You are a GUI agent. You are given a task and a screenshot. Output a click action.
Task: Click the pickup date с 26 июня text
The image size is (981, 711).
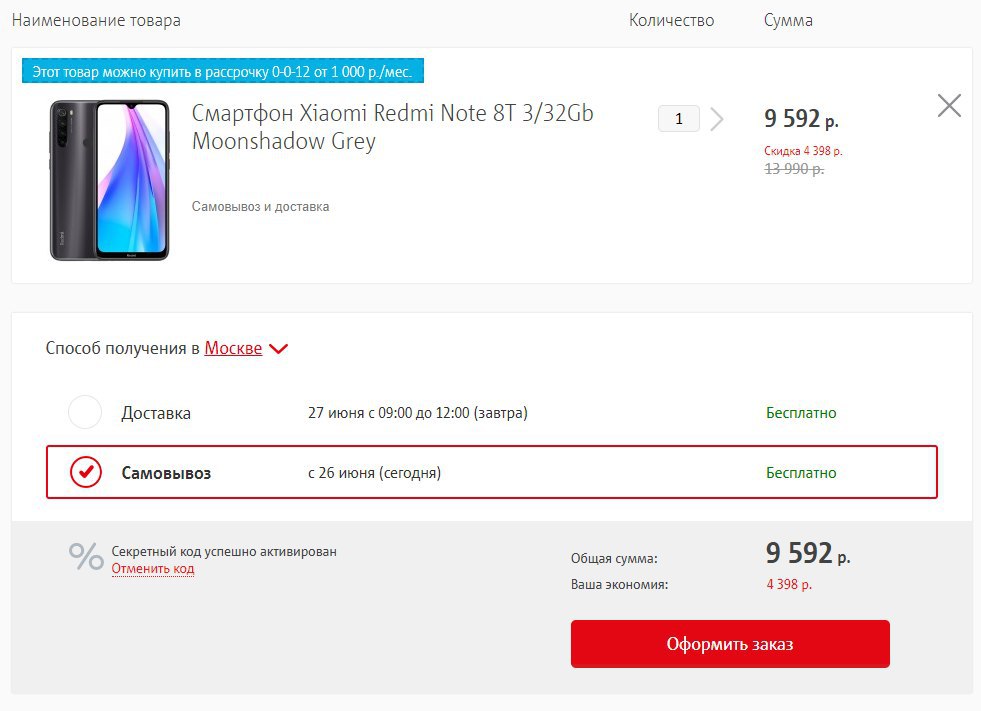374,473
